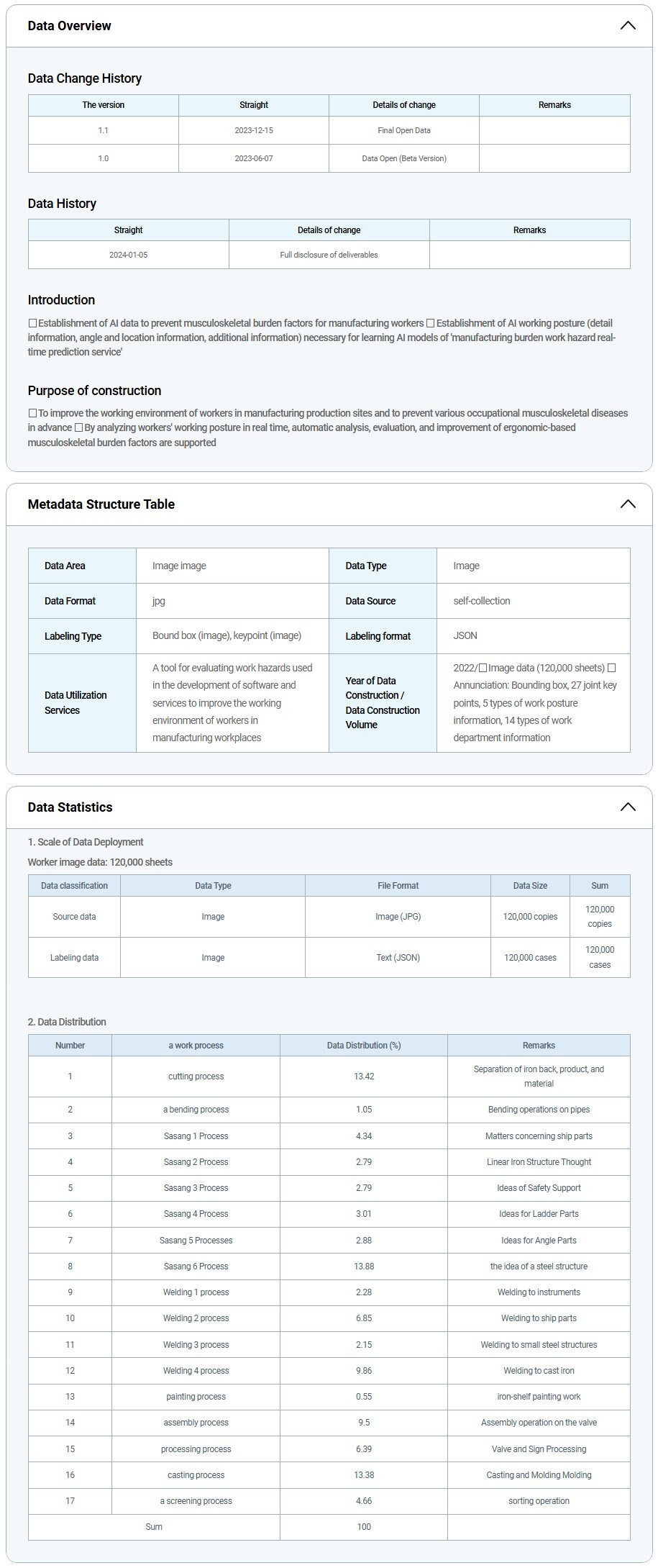658x1568 pixels.
Task: Select the Image (JPG) file format cell
Action: [x=398, y=917]
